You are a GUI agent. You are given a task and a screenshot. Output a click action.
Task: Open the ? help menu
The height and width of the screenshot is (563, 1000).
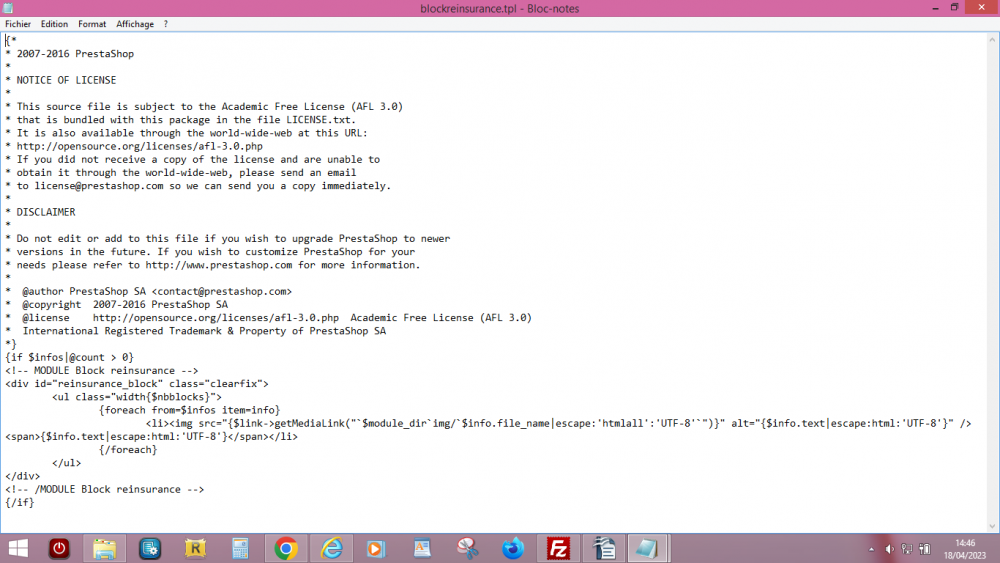[166, 24]
